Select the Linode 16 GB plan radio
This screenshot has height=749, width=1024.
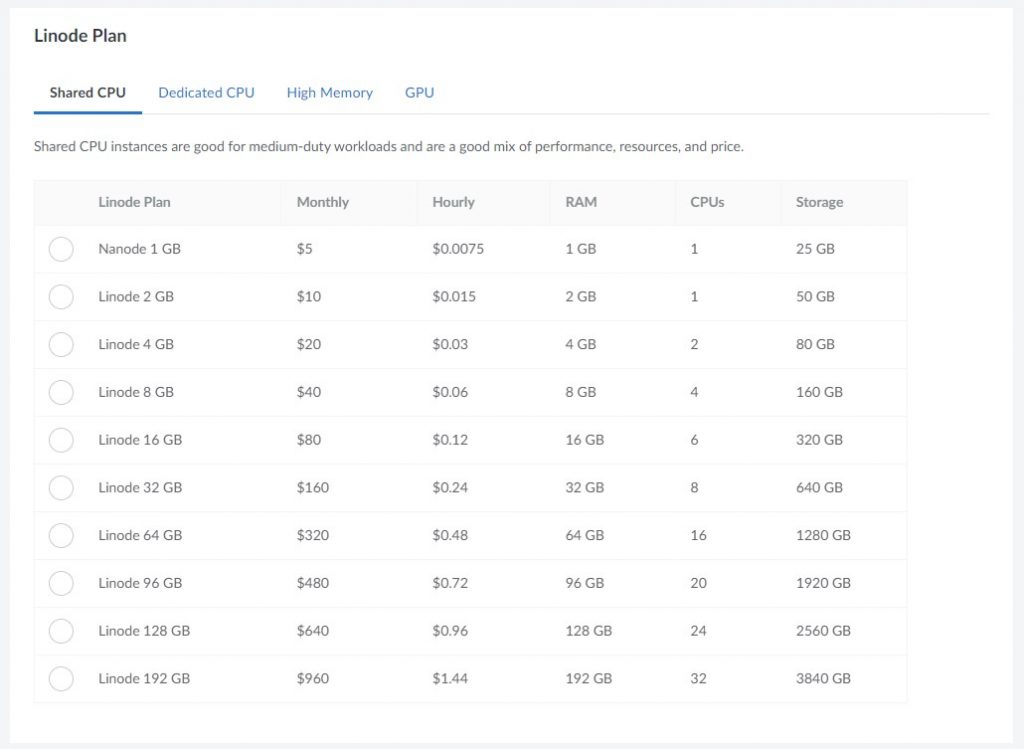[x=61, y=440]
